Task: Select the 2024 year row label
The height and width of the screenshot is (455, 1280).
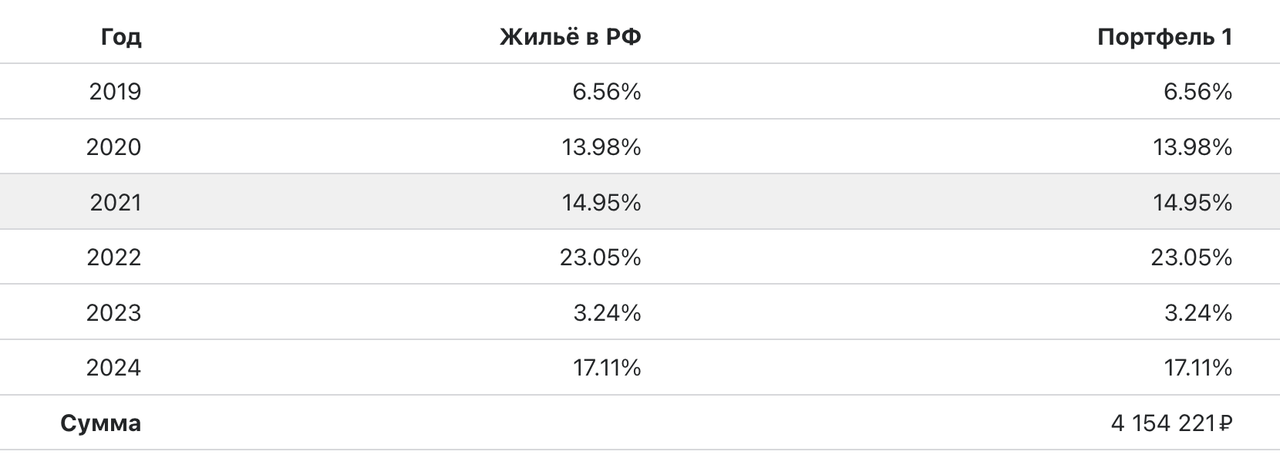Action: 114,368
